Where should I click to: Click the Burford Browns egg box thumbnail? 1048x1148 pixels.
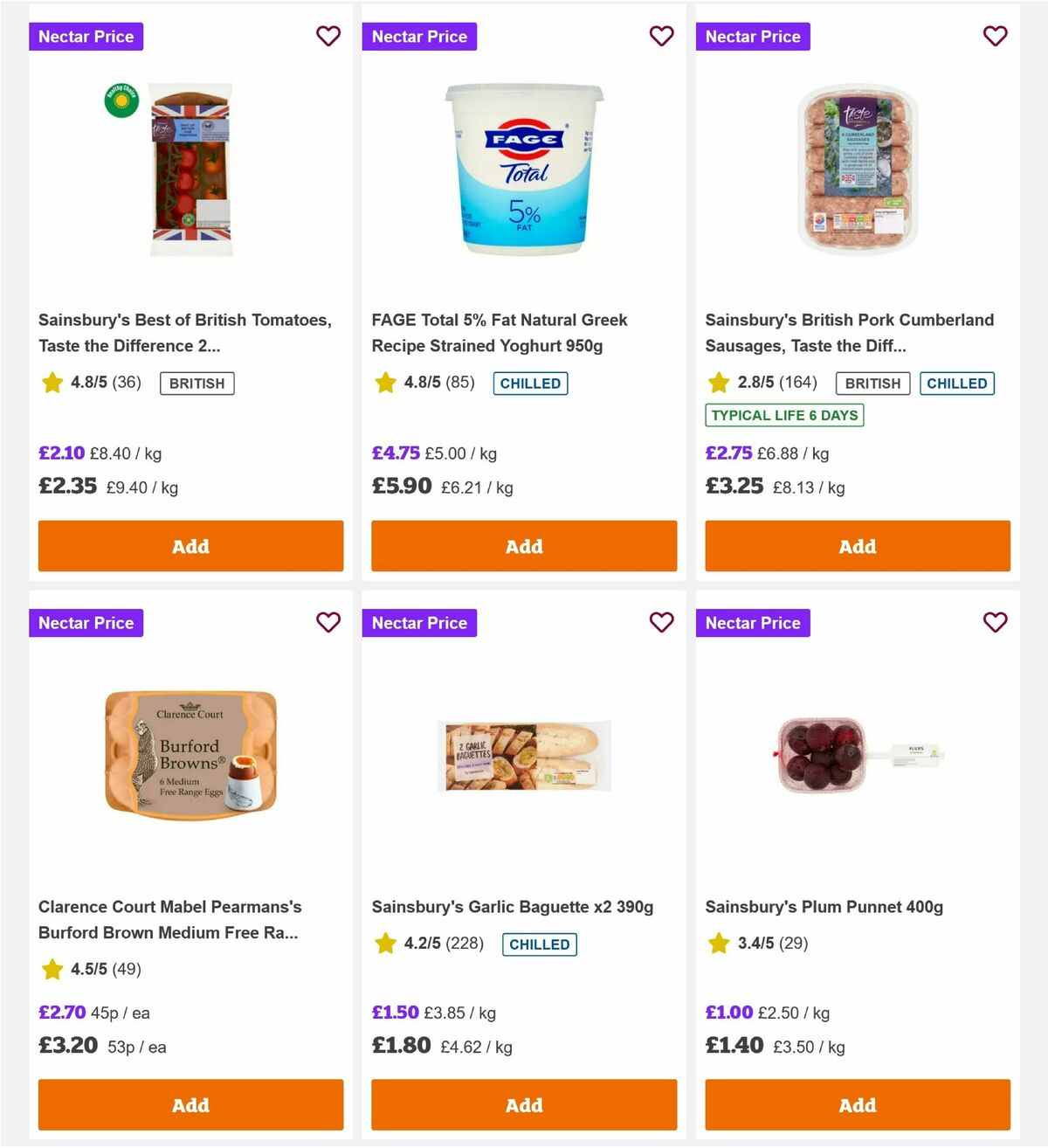tap(190, 755)
